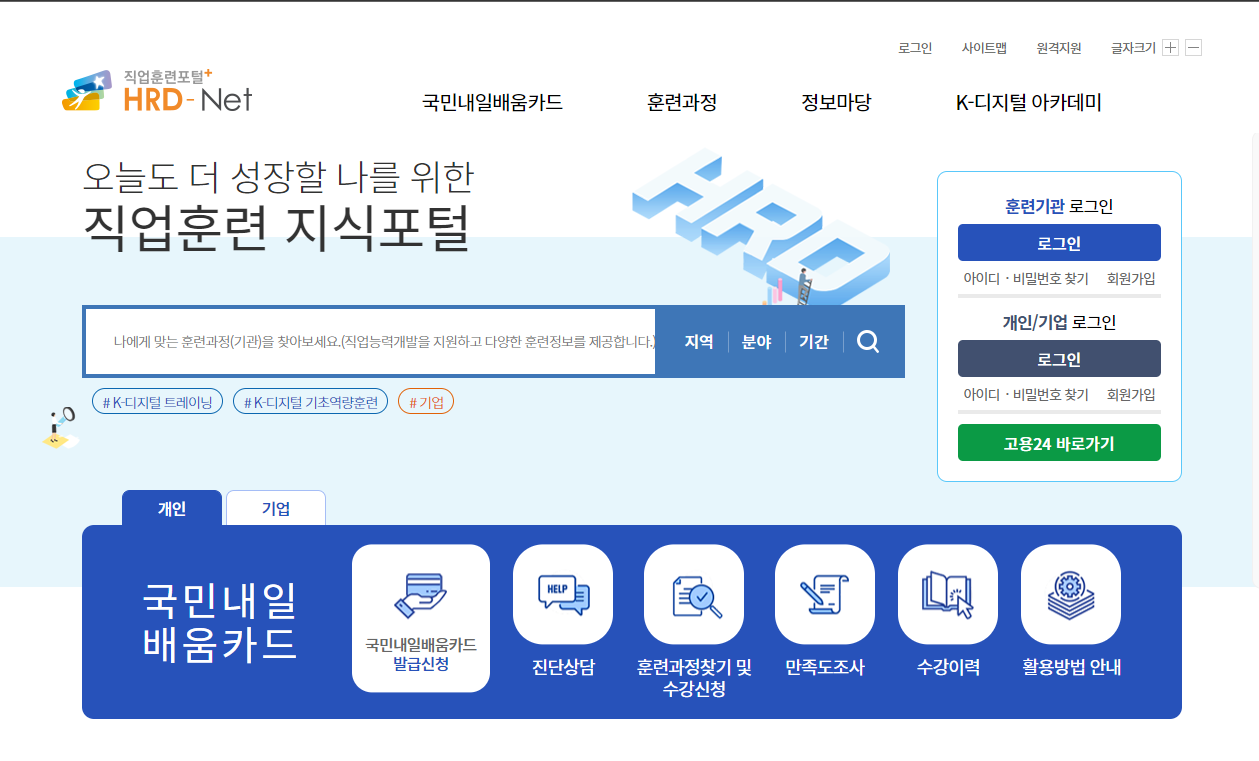Open 만족도조사 survey icon
The image size is (1259, 761).
pyautogui.click(x=825, y=594)
